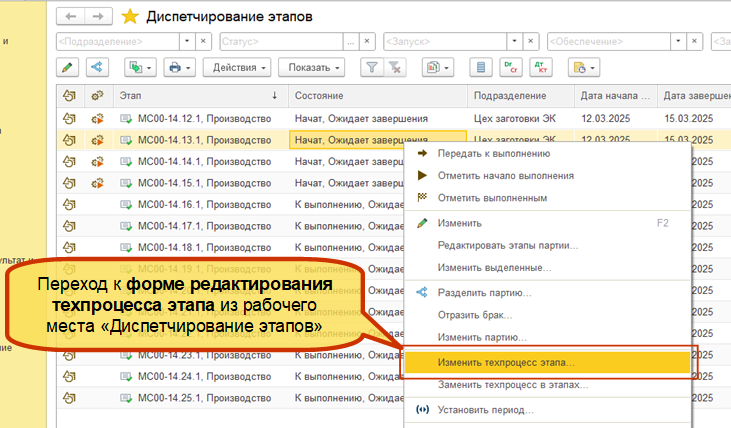Viewport: 731px width, 428px height.
Task: Sort by the Состояние column header
Action: point(378,96)
